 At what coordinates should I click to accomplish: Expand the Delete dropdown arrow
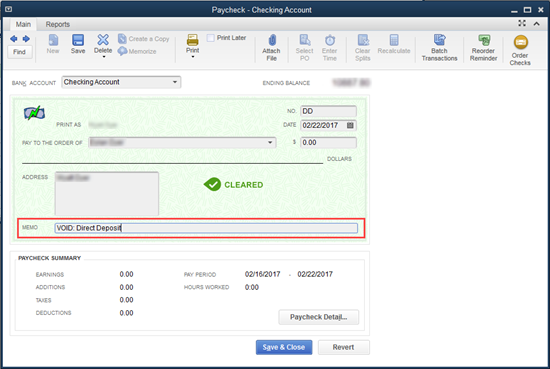[103, 57]
